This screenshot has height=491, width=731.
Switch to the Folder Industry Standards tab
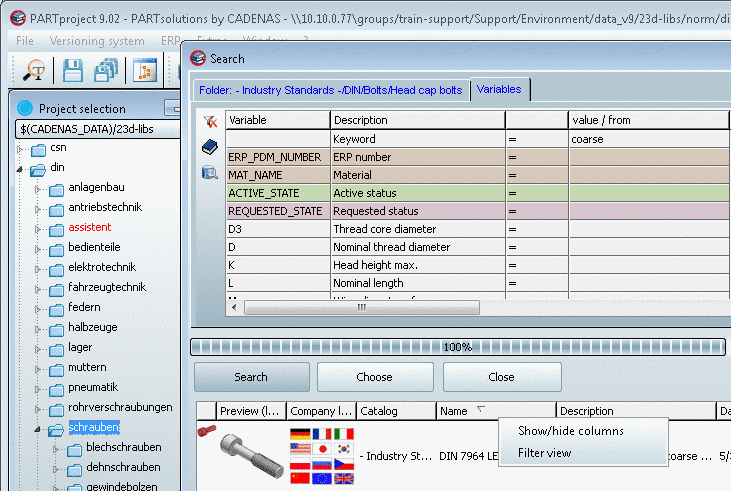331,90
